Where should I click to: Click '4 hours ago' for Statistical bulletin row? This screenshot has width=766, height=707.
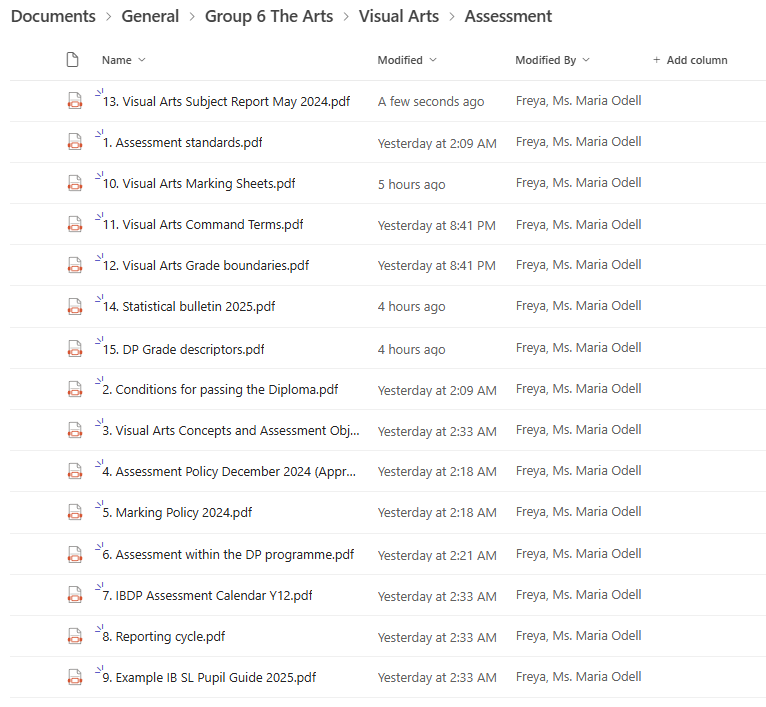pos(411,307)
